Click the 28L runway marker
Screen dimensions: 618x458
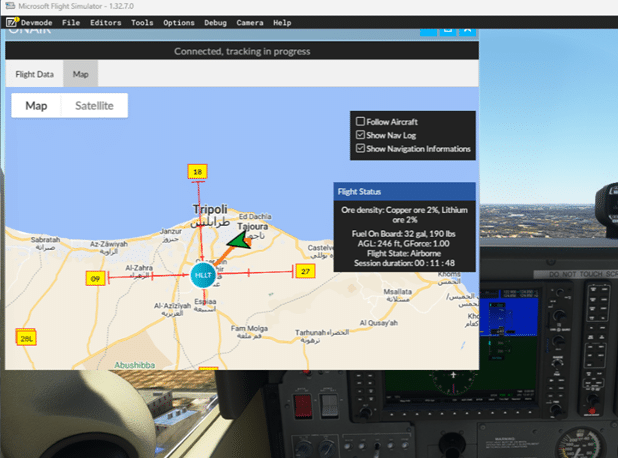(26, 339)
